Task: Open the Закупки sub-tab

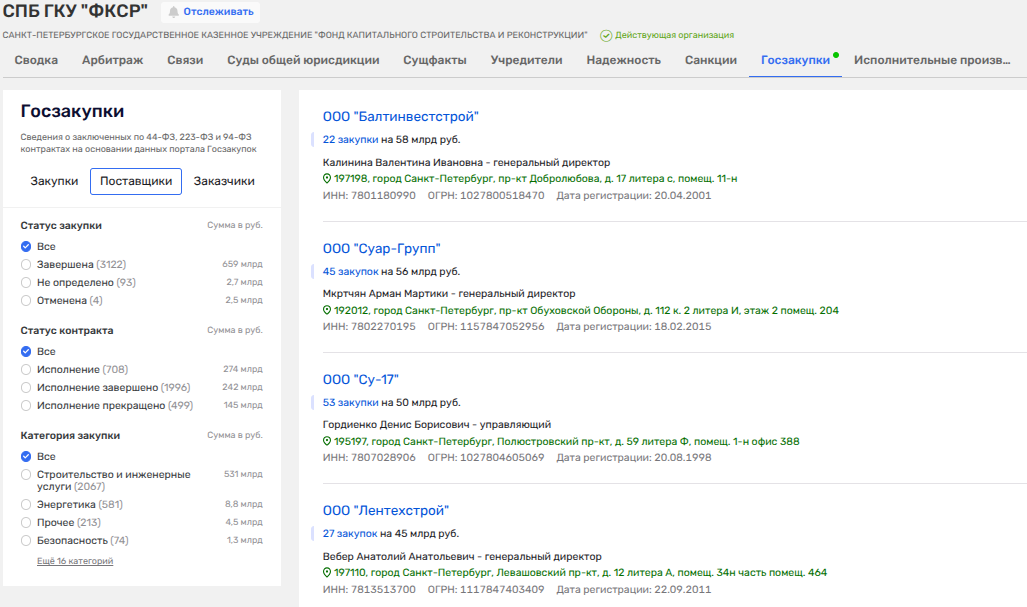Action: 54,181
